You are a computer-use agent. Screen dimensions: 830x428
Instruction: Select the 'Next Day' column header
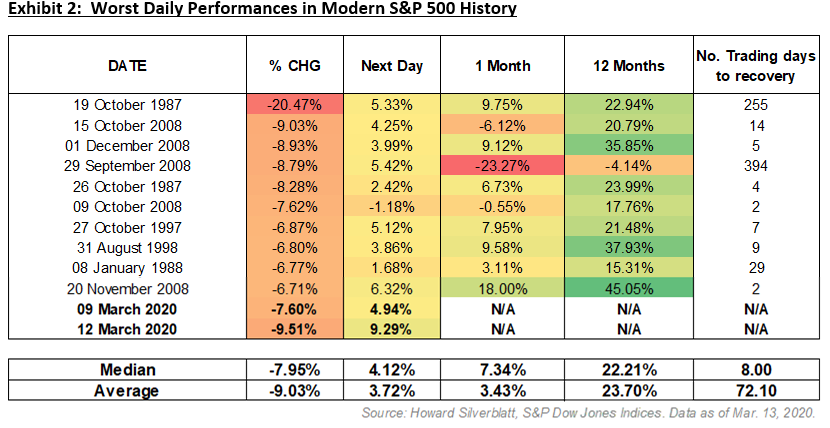coord(392,66)
